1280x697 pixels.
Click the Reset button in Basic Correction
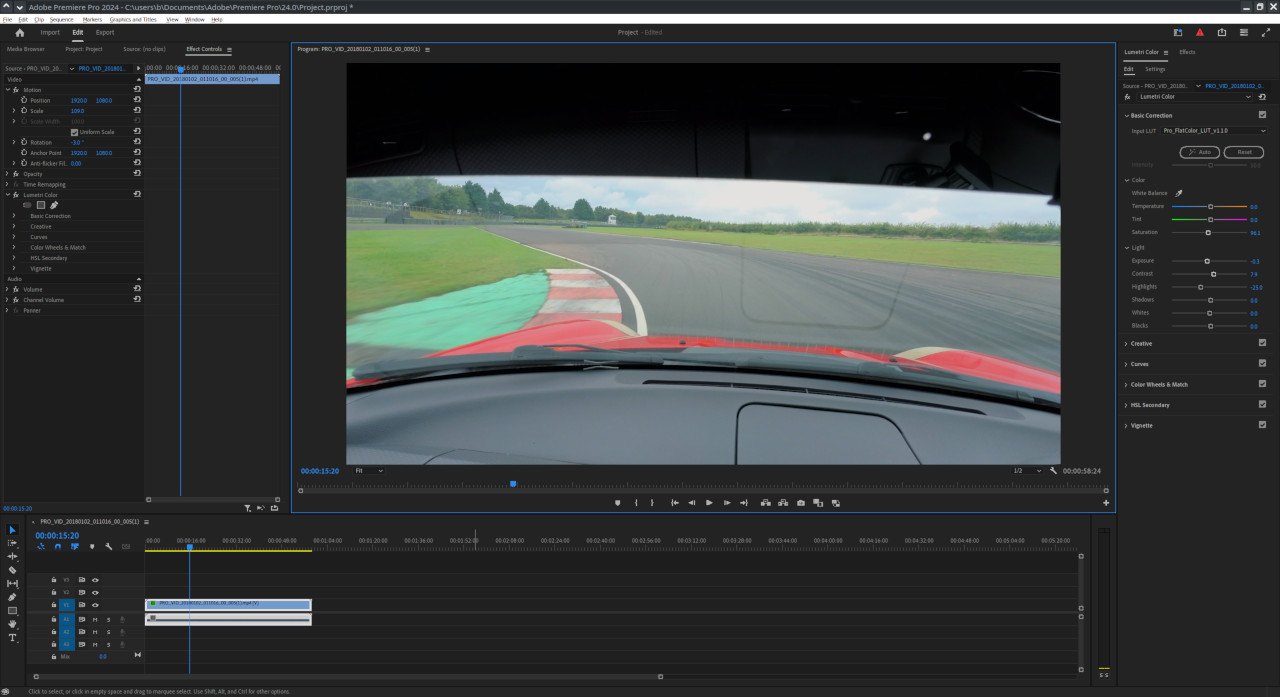[1244, 152]
